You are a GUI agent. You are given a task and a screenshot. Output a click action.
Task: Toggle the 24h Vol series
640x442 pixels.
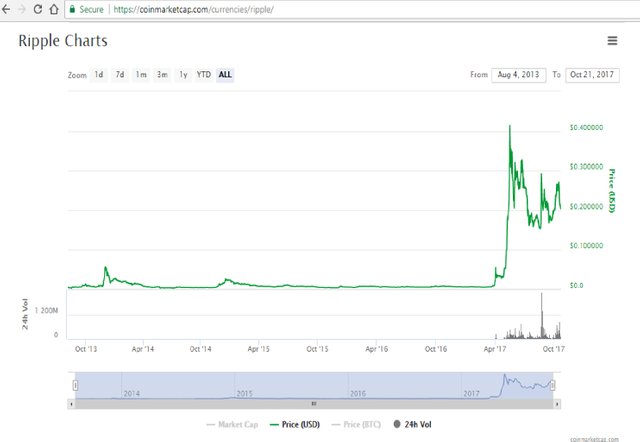[412, 424]
